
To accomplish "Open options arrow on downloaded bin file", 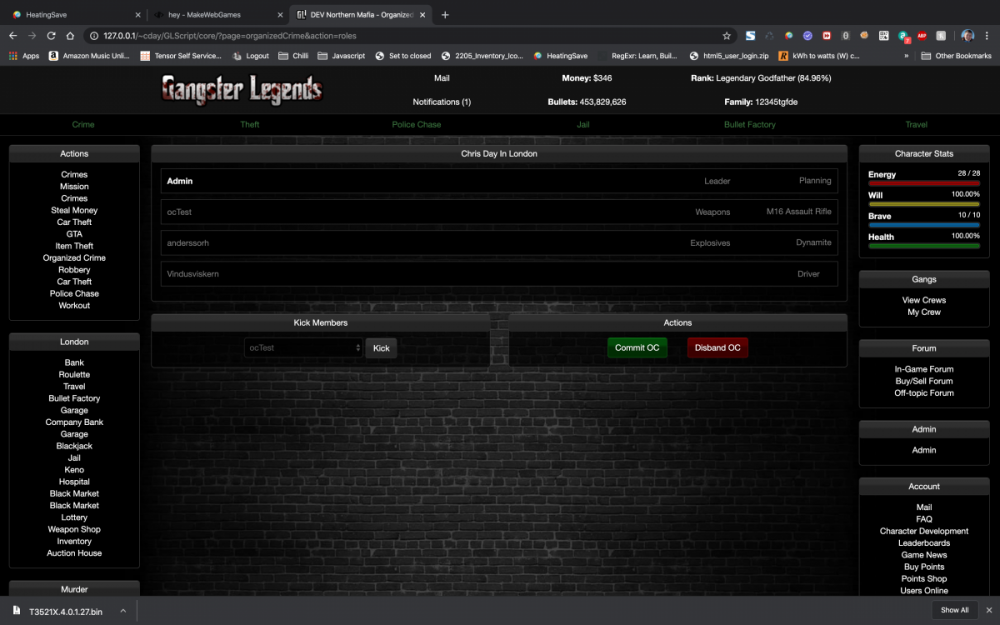I will [x=124, y=609].
